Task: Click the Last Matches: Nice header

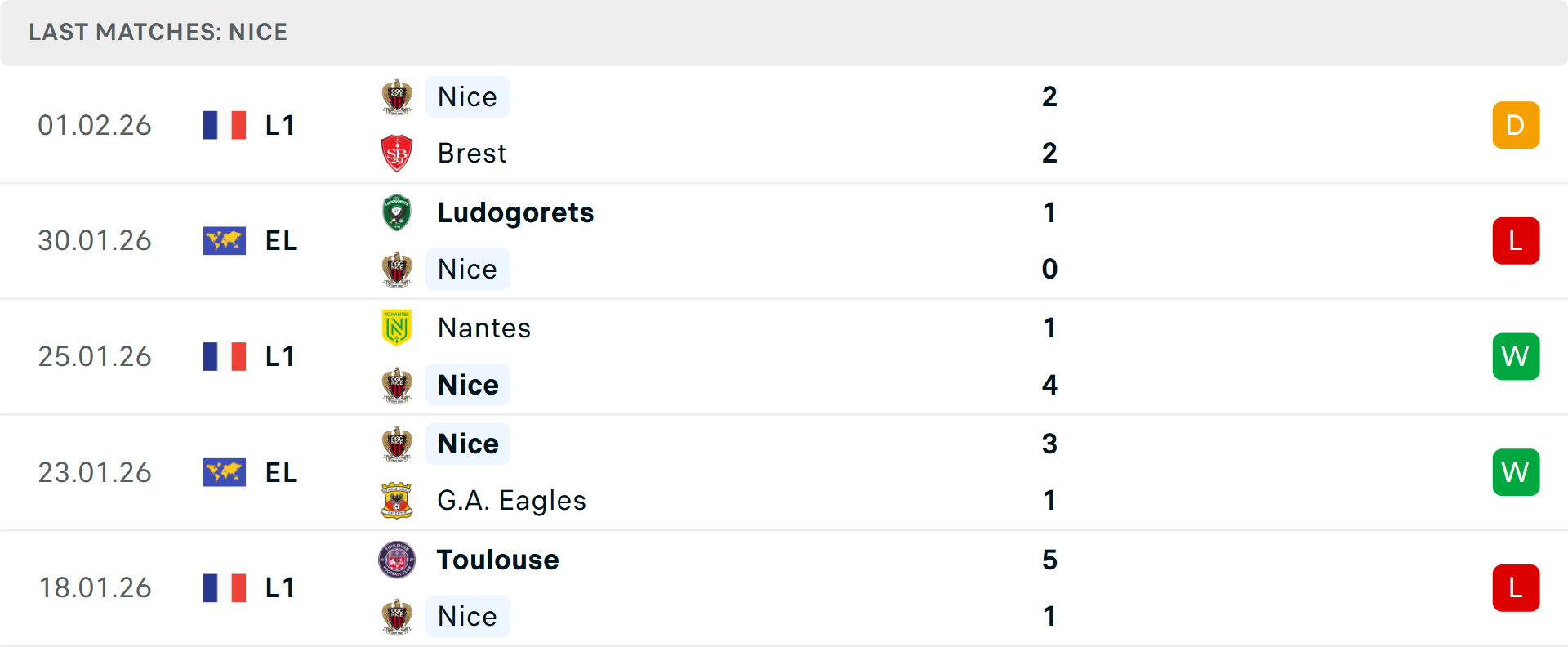Action: click(158, 32)
